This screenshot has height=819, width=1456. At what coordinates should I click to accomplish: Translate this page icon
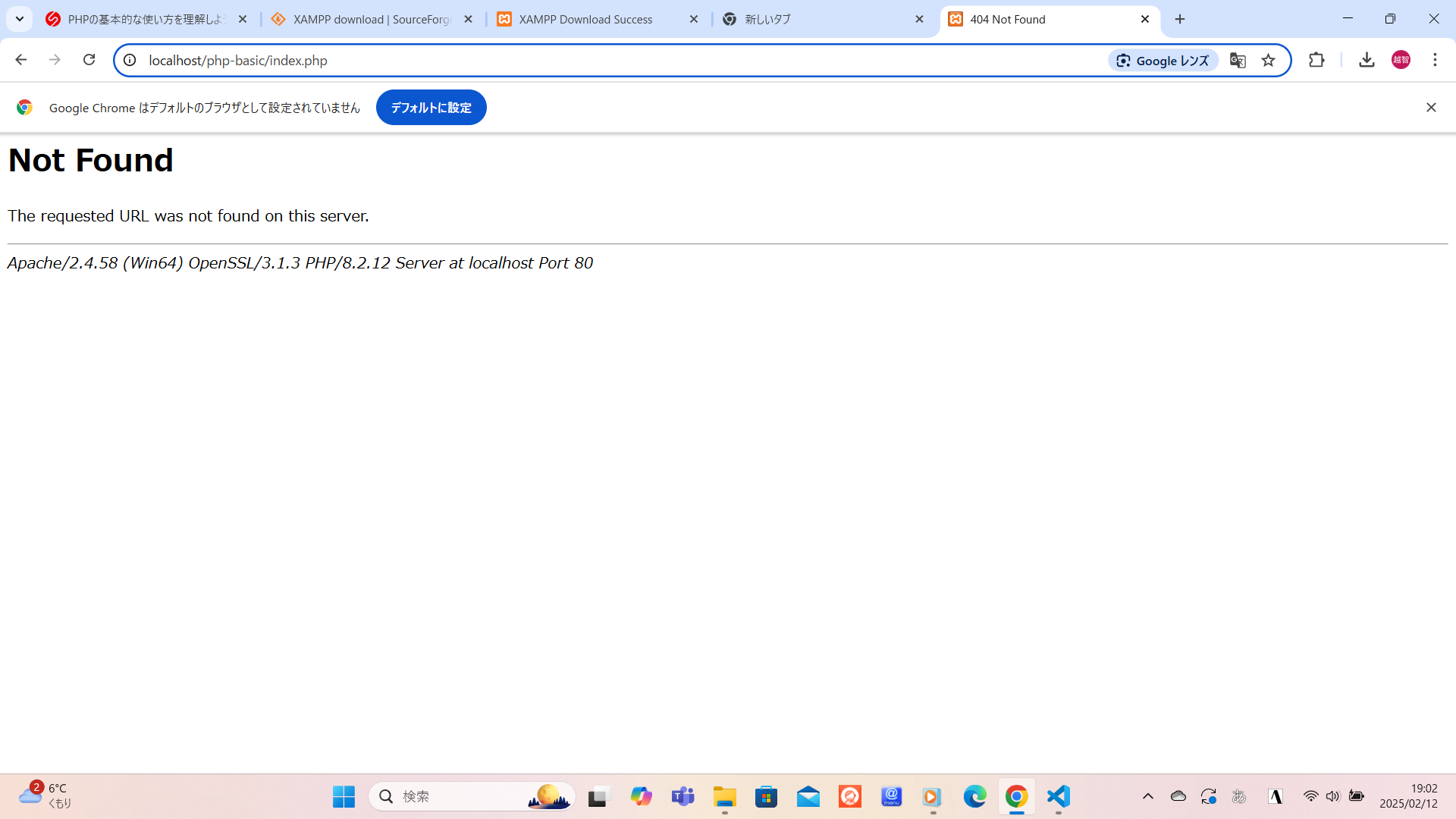[1238, 61]
